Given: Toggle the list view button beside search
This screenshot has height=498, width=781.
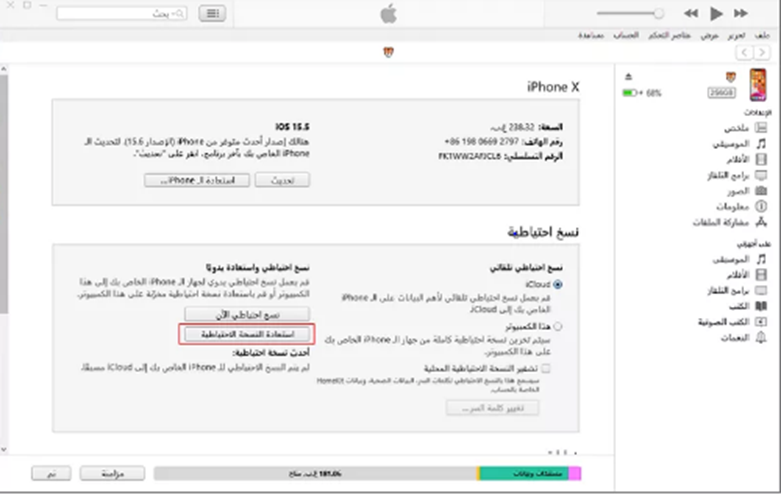Looking at the screenshot, I should click(x=211, y=14).
